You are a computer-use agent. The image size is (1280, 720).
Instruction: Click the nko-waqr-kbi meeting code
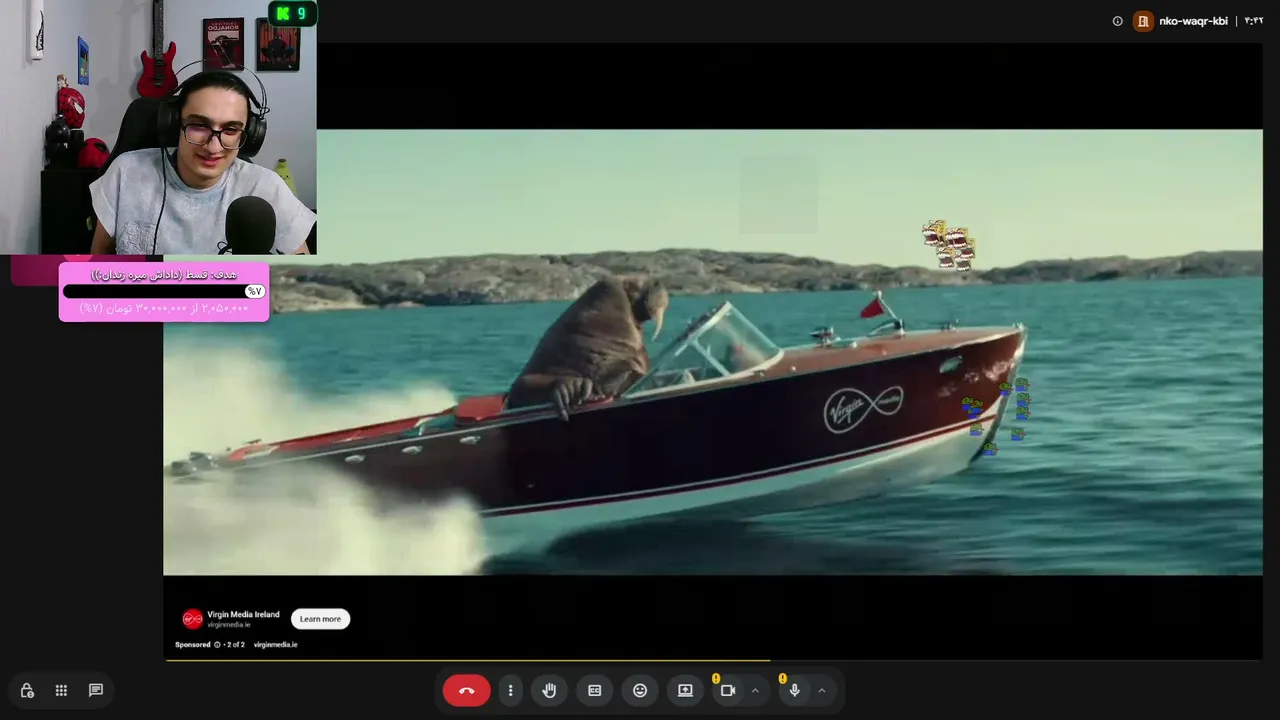click(x=1193, y=21)
